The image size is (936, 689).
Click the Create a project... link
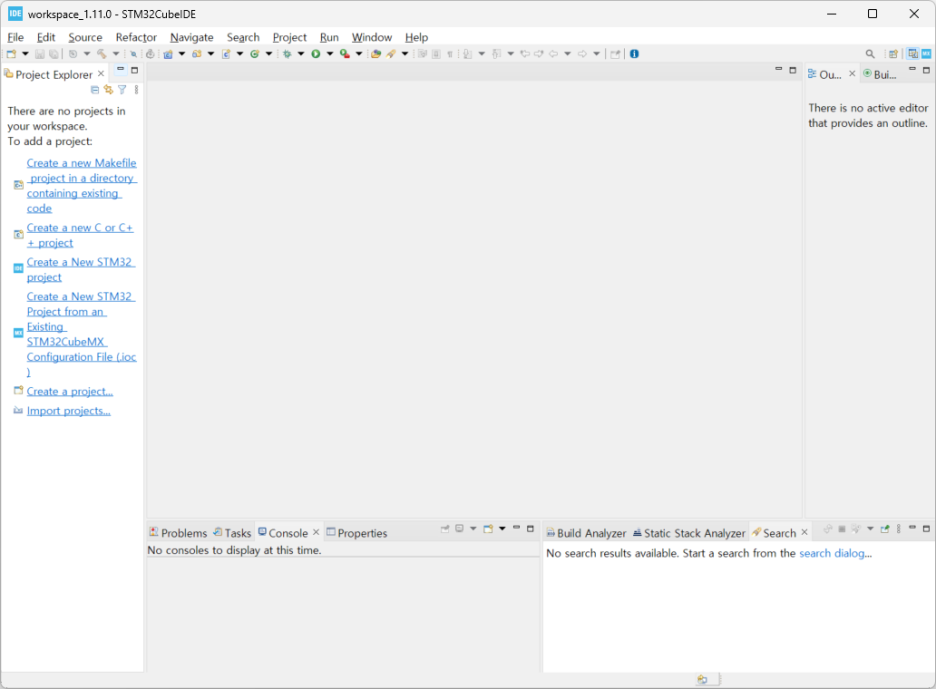pos(70,392)
